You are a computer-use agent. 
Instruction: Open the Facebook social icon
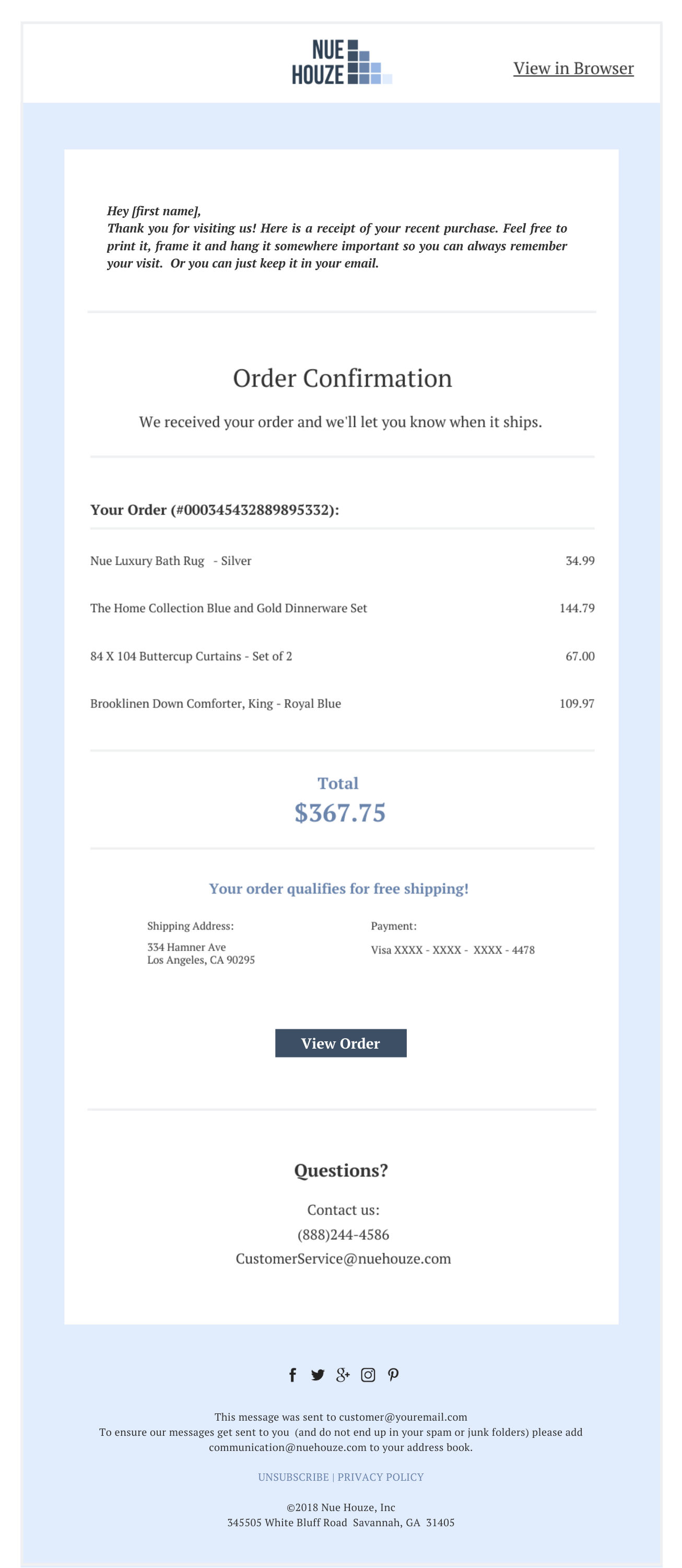point(292,1375)
